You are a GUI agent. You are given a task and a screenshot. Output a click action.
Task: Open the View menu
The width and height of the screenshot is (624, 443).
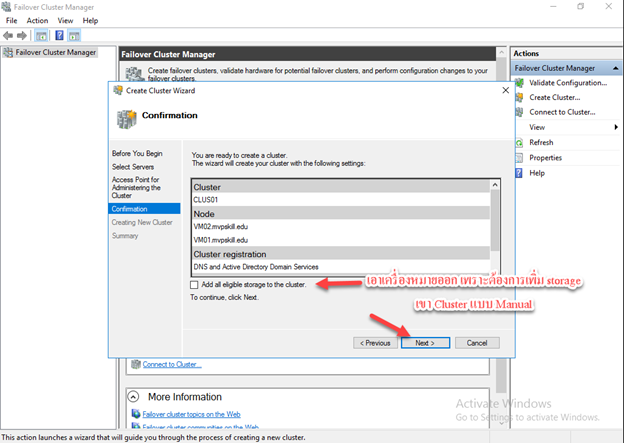point(65,21)
